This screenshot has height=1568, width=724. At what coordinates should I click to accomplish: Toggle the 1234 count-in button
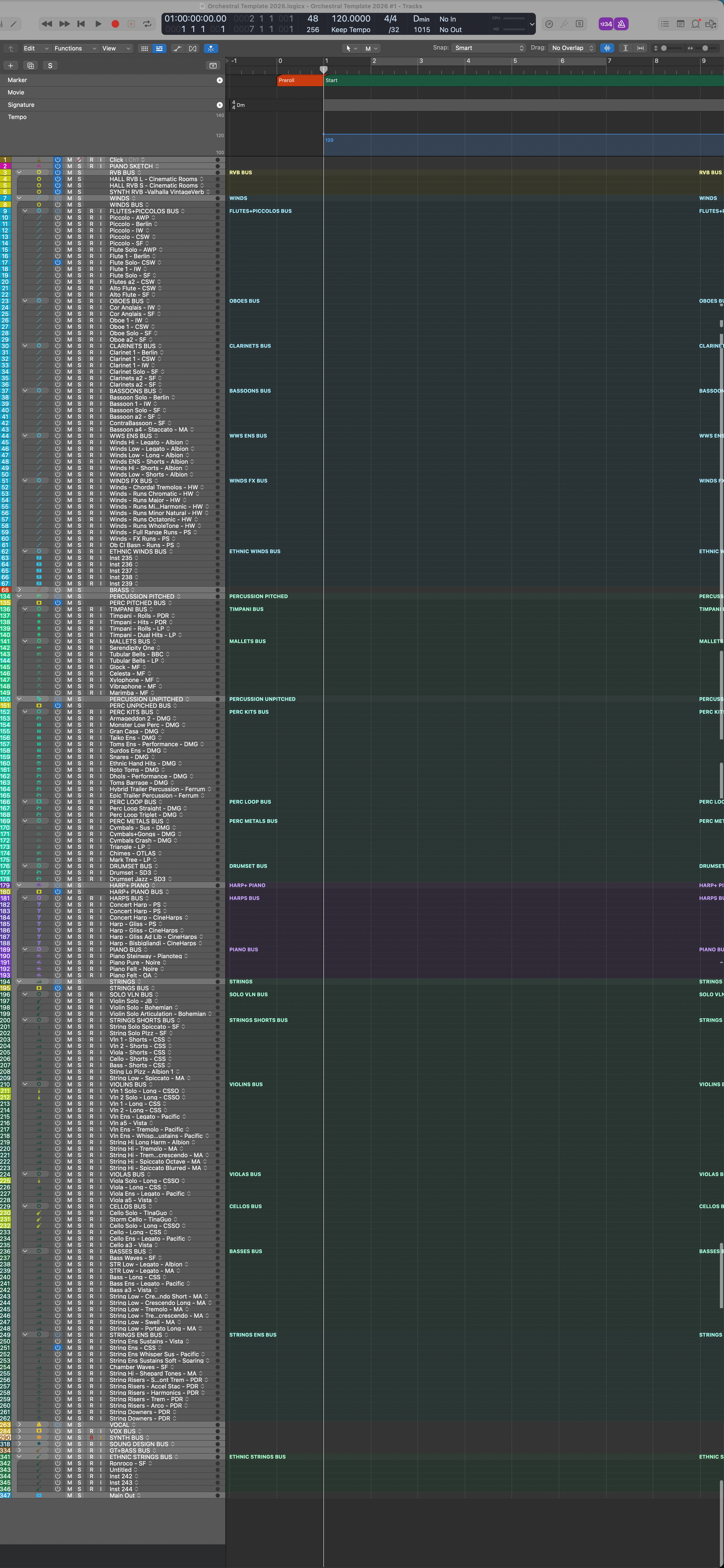606,24
